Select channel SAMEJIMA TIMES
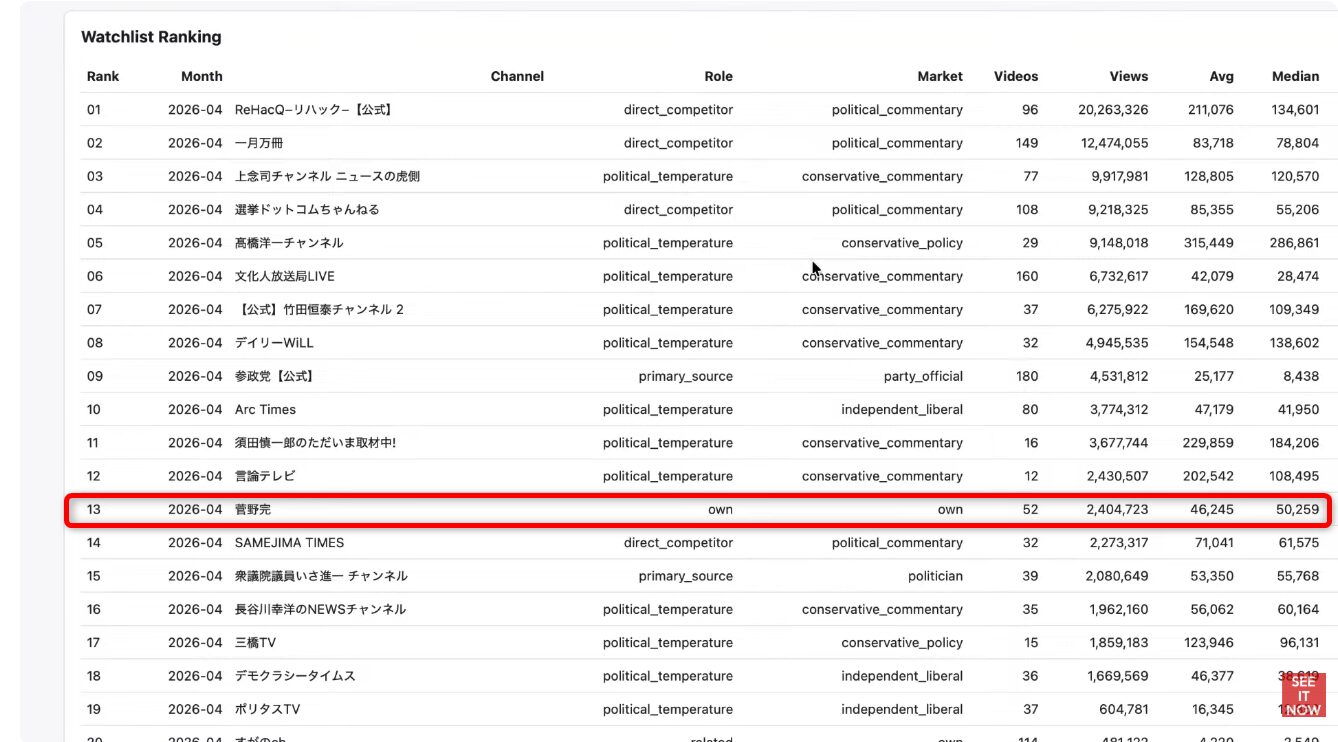This screenshot has height=742, width=1338. coord(289,543)
